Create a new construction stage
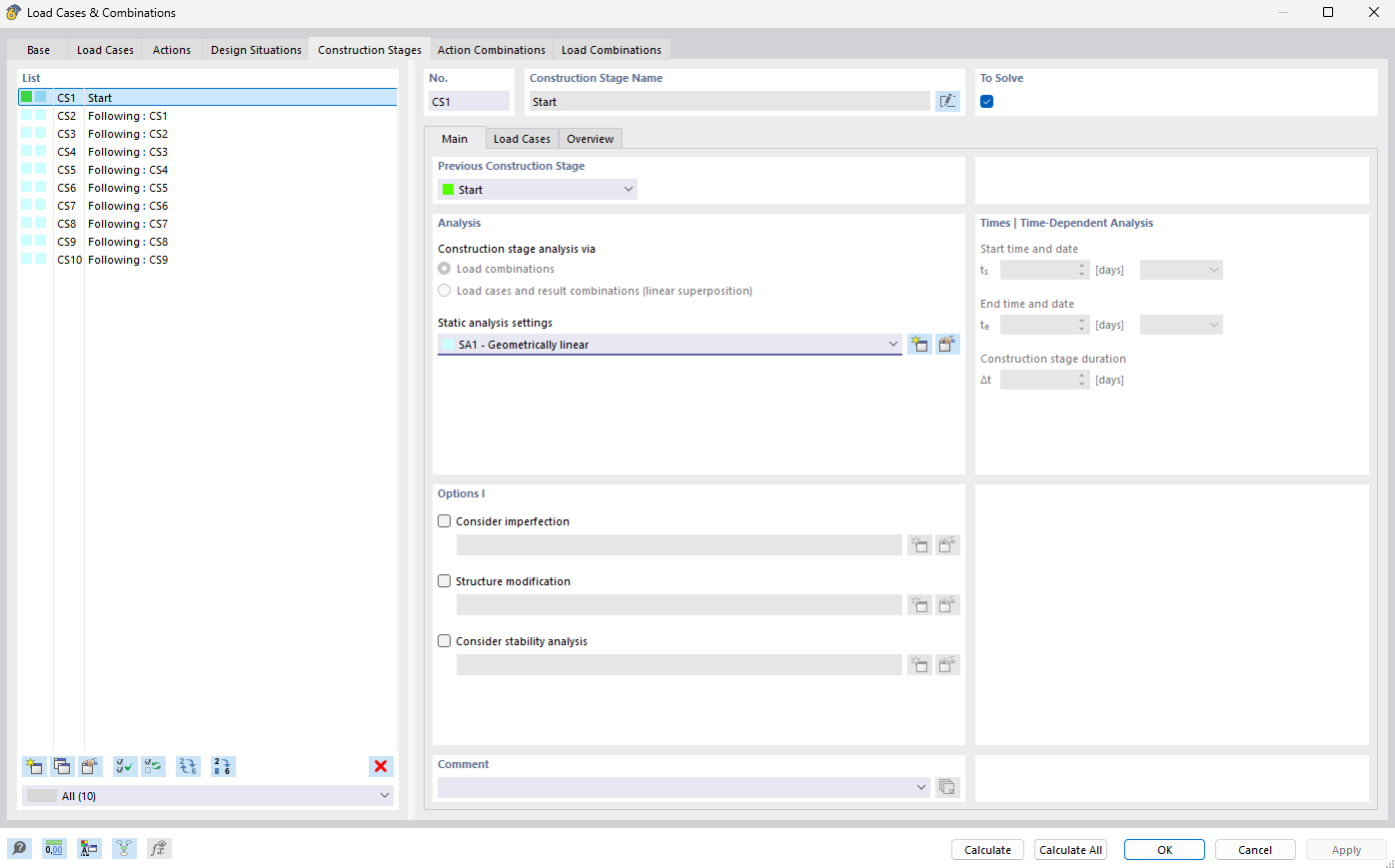1395x868 pixels. click(34, 766)
